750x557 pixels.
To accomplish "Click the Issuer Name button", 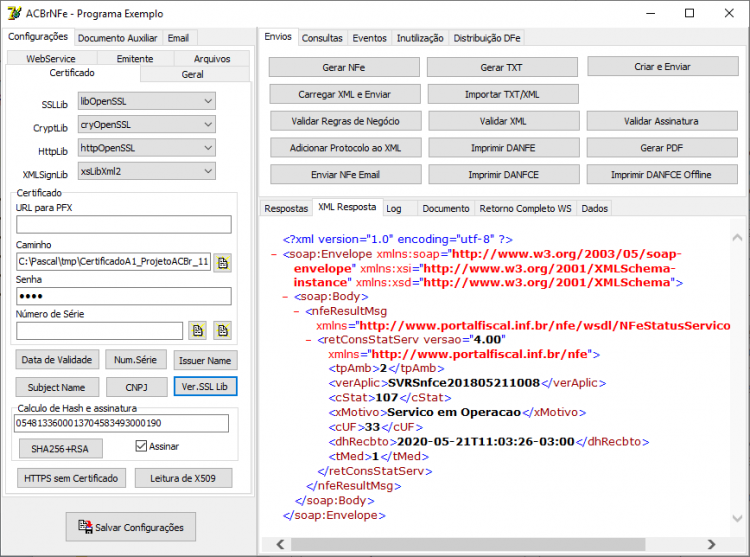I will pos(205,360).
